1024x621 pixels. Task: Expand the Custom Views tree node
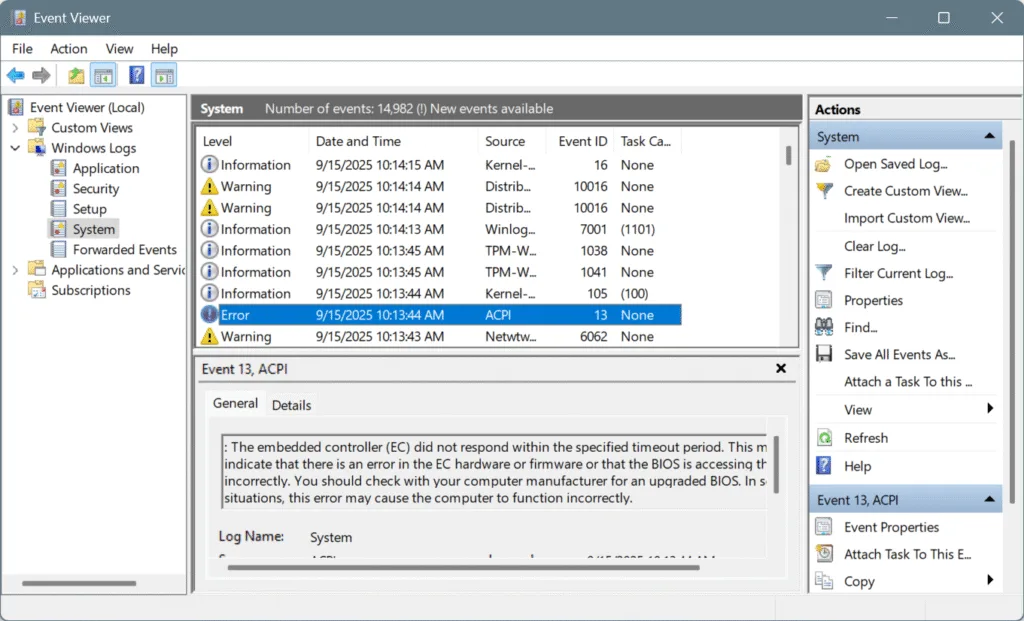[x=17, y=127]
